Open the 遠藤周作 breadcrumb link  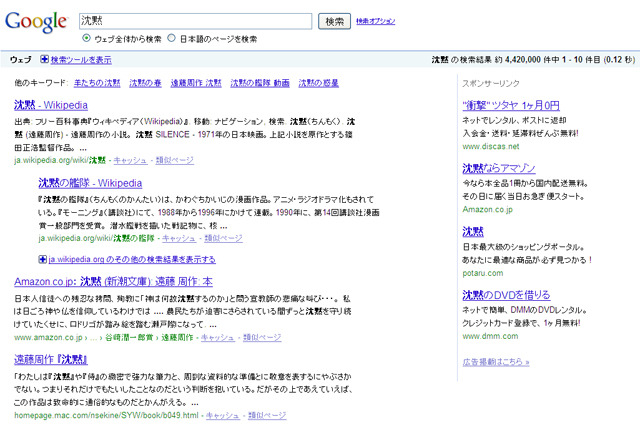click(177, 337)
